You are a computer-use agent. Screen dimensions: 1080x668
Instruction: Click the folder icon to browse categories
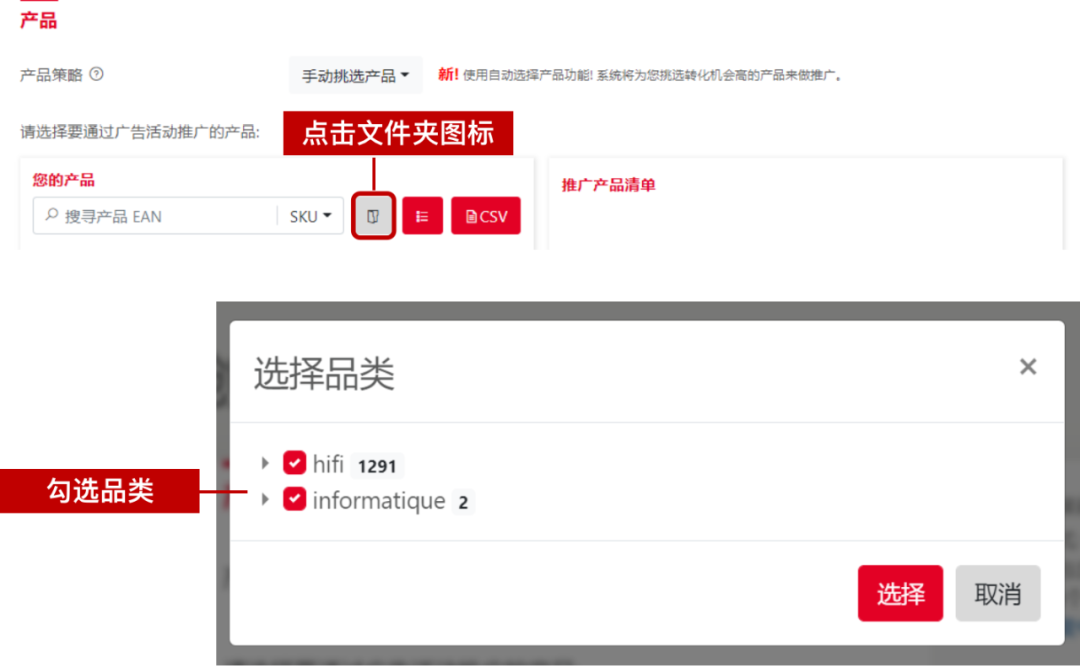pyautogui.click(x=372, y=215)
